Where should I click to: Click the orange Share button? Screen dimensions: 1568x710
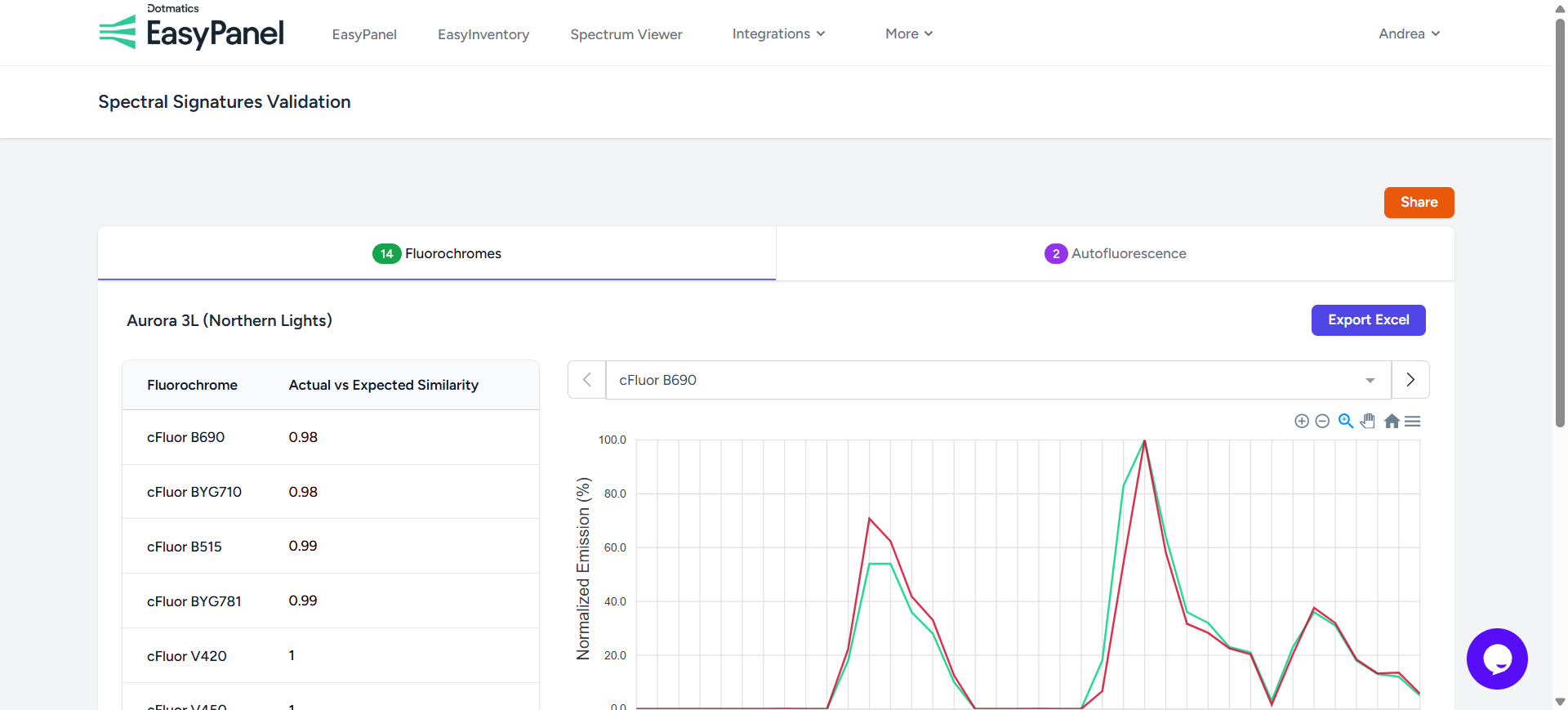(x=1419, y=203)
